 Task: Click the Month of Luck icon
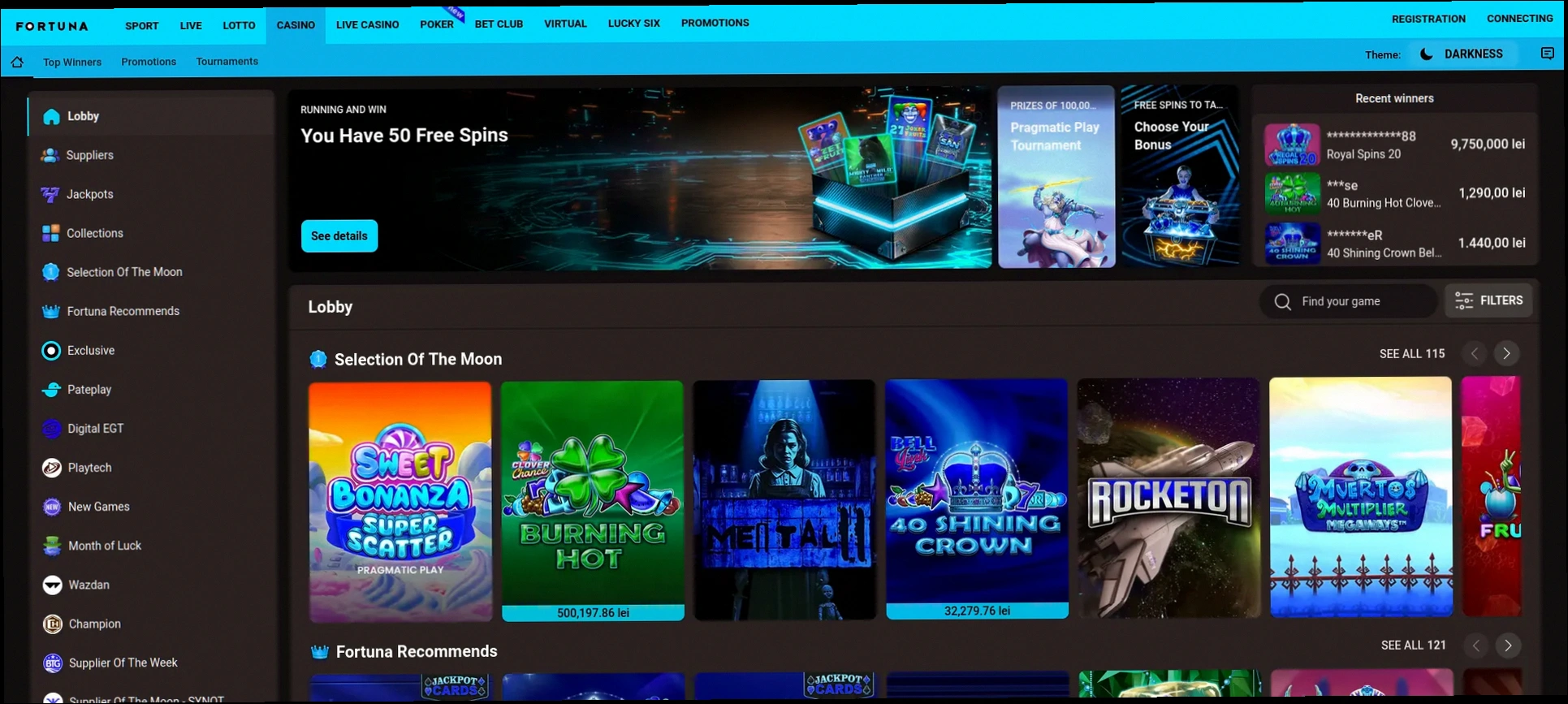coord(52,546)
